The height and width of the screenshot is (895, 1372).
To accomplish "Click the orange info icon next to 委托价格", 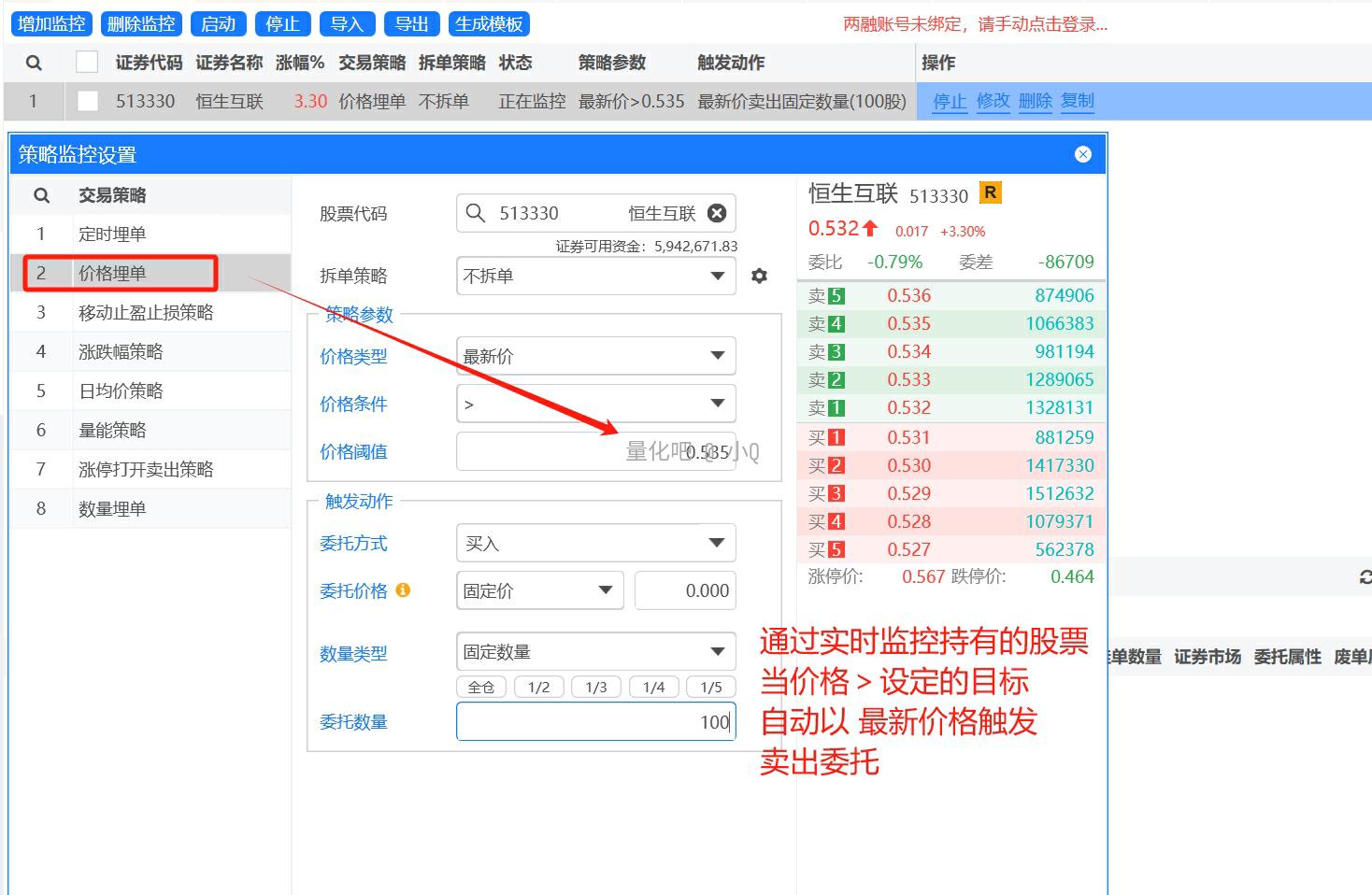I will pyautogui.click(x=403, y=590).
